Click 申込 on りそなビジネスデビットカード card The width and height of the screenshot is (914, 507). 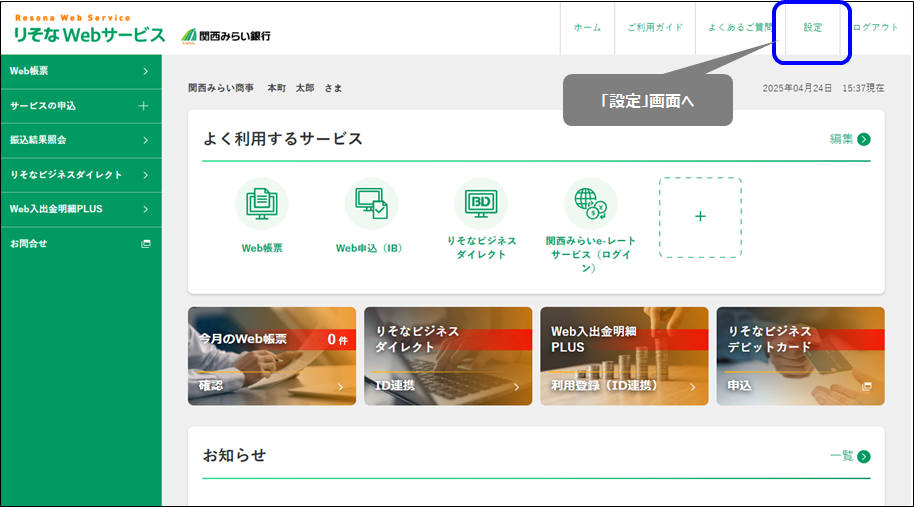coord(739,385)
